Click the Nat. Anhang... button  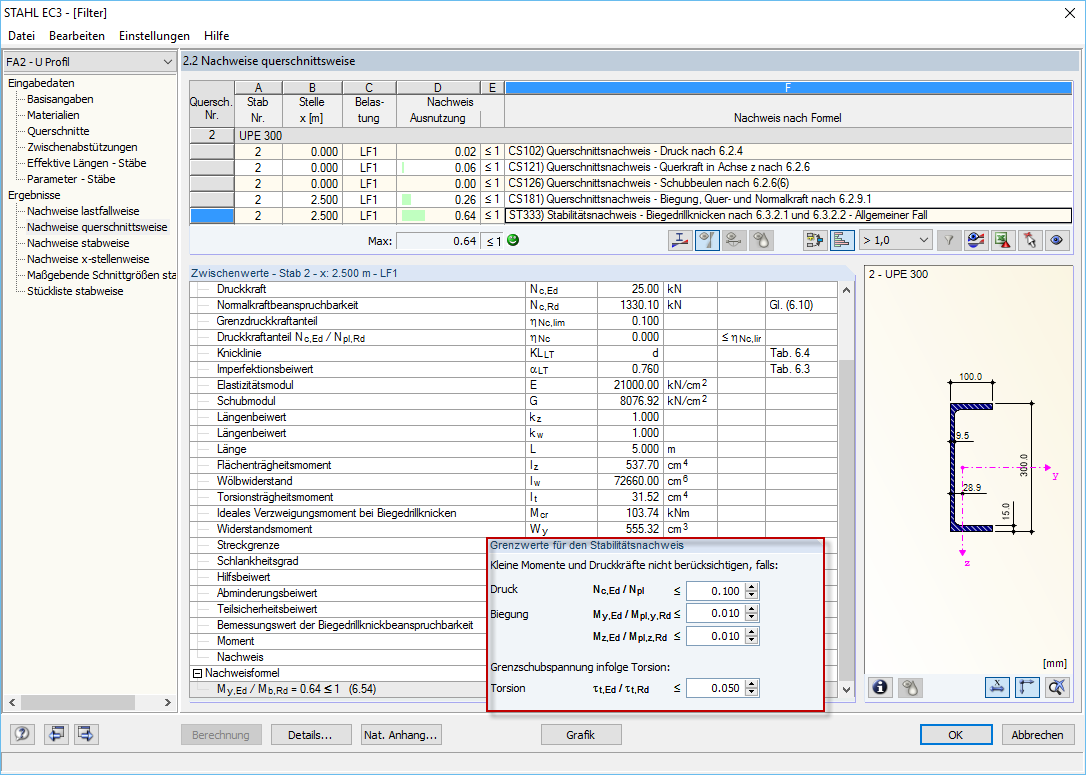tap(401, 734)
